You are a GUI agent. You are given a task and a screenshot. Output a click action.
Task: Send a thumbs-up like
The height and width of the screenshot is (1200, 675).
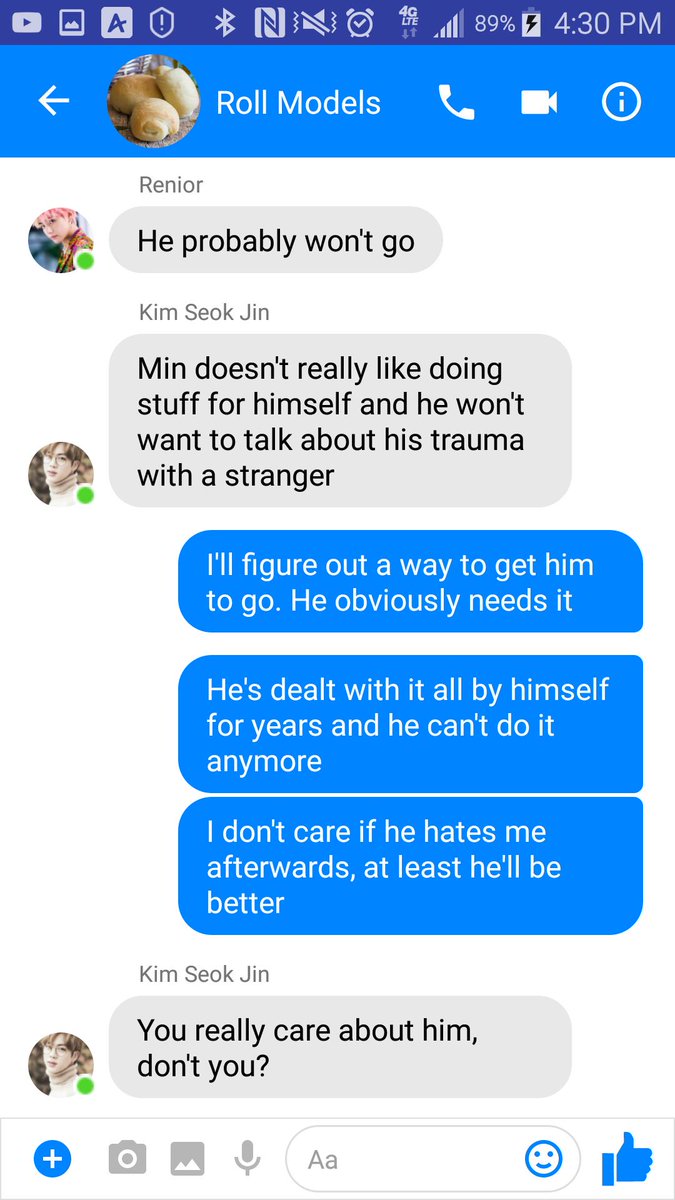[627, 1158]
